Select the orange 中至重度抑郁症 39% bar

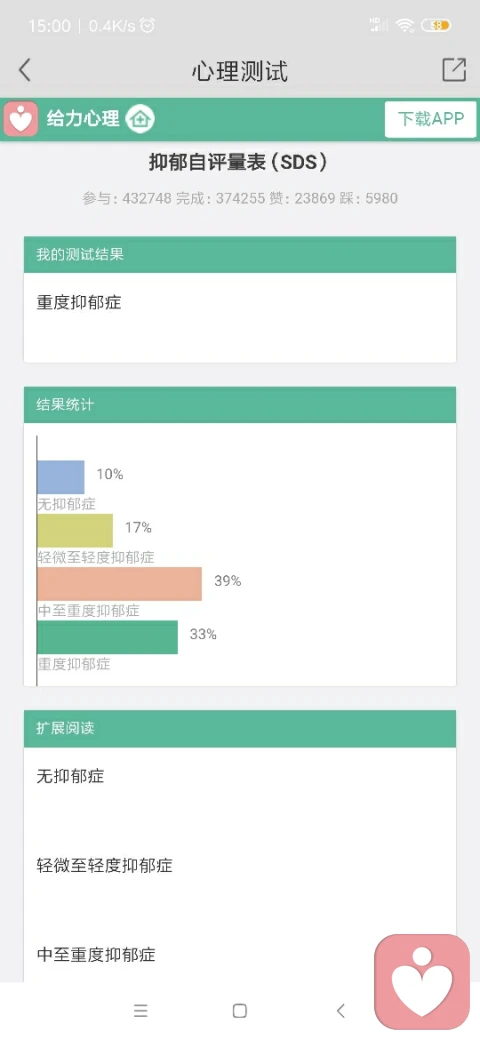point(119,584)
